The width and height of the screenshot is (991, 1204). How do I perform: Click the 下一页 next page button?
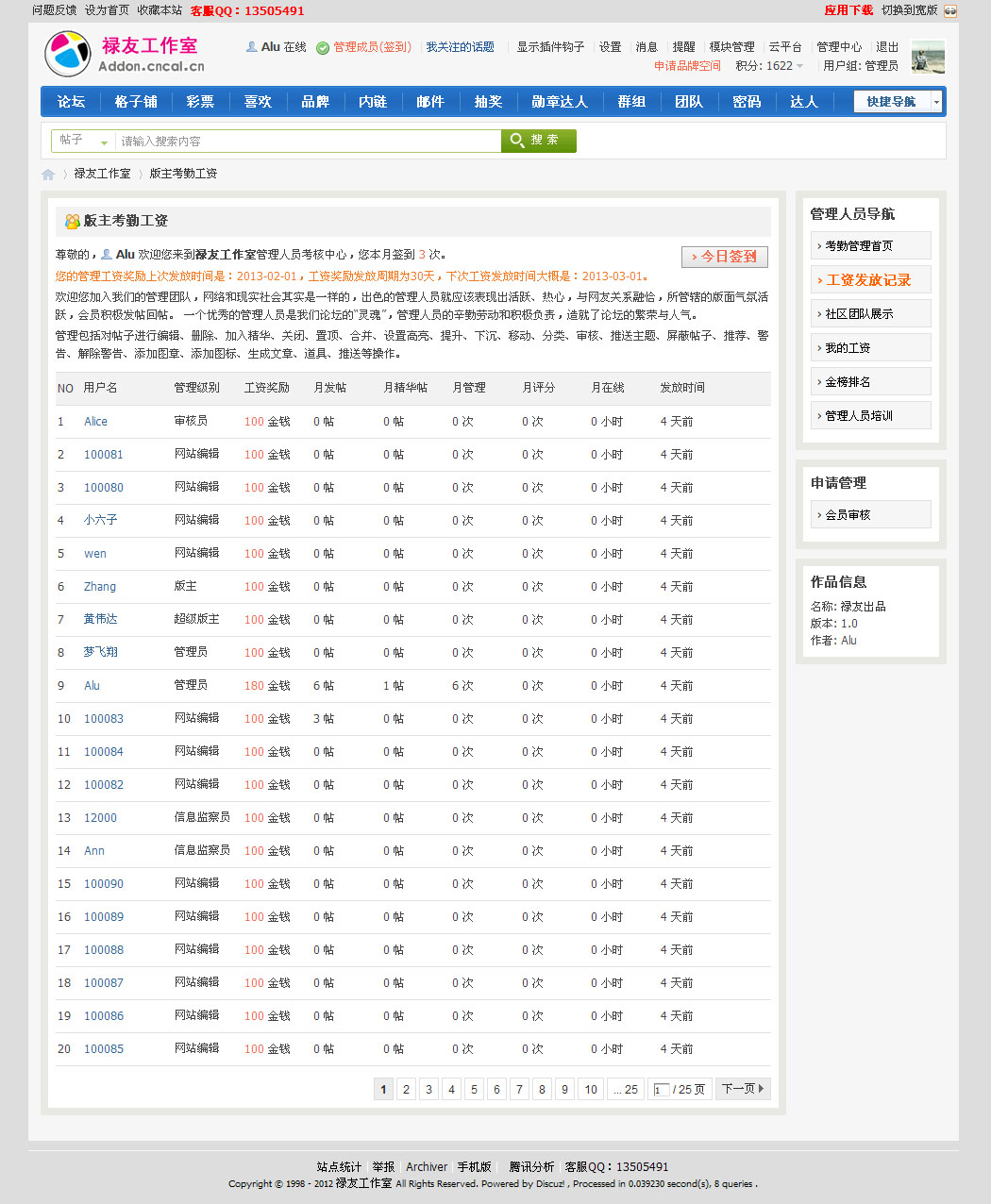click(744, 1089)
